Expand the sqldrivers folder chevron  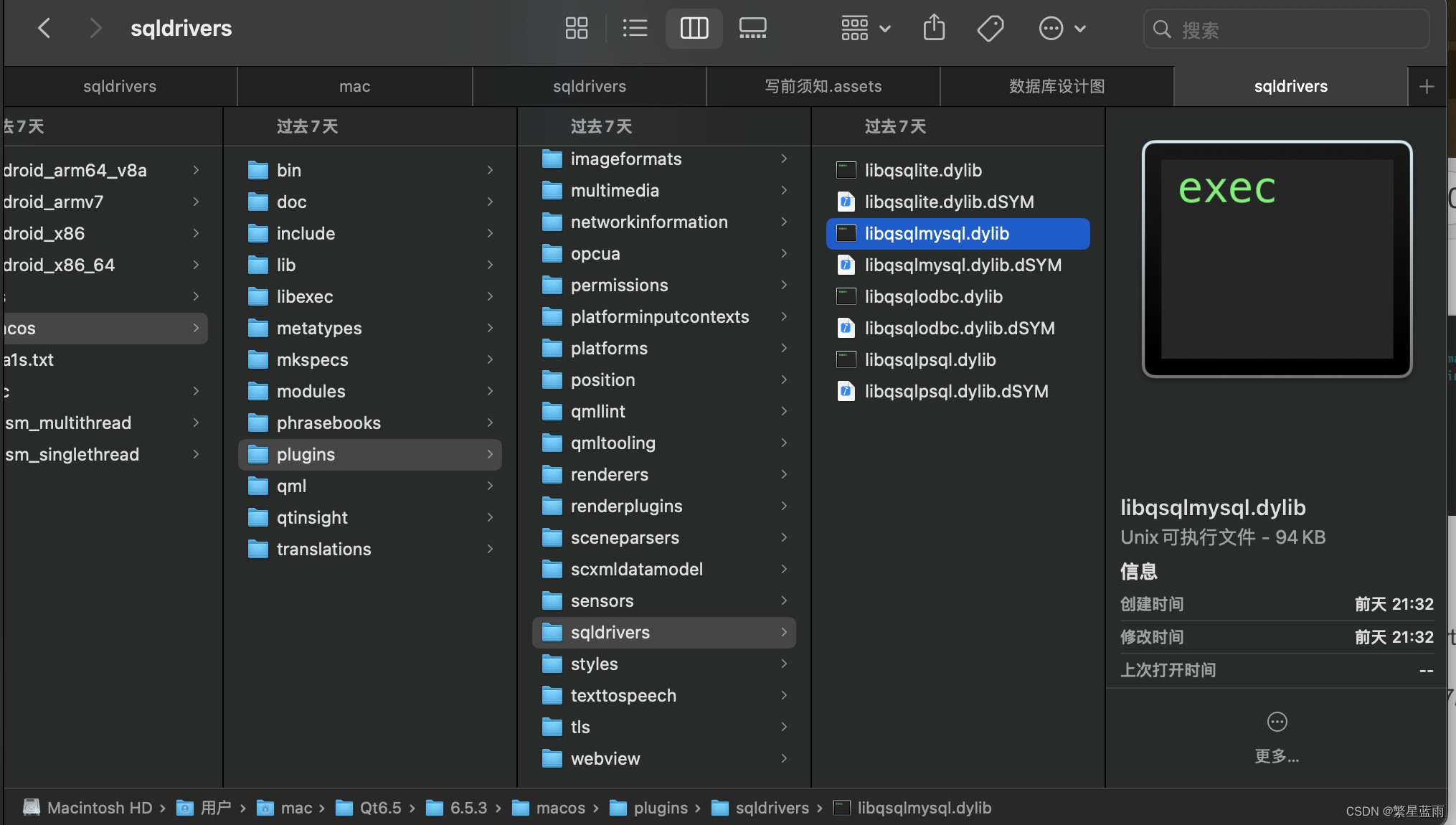point(783,632)
